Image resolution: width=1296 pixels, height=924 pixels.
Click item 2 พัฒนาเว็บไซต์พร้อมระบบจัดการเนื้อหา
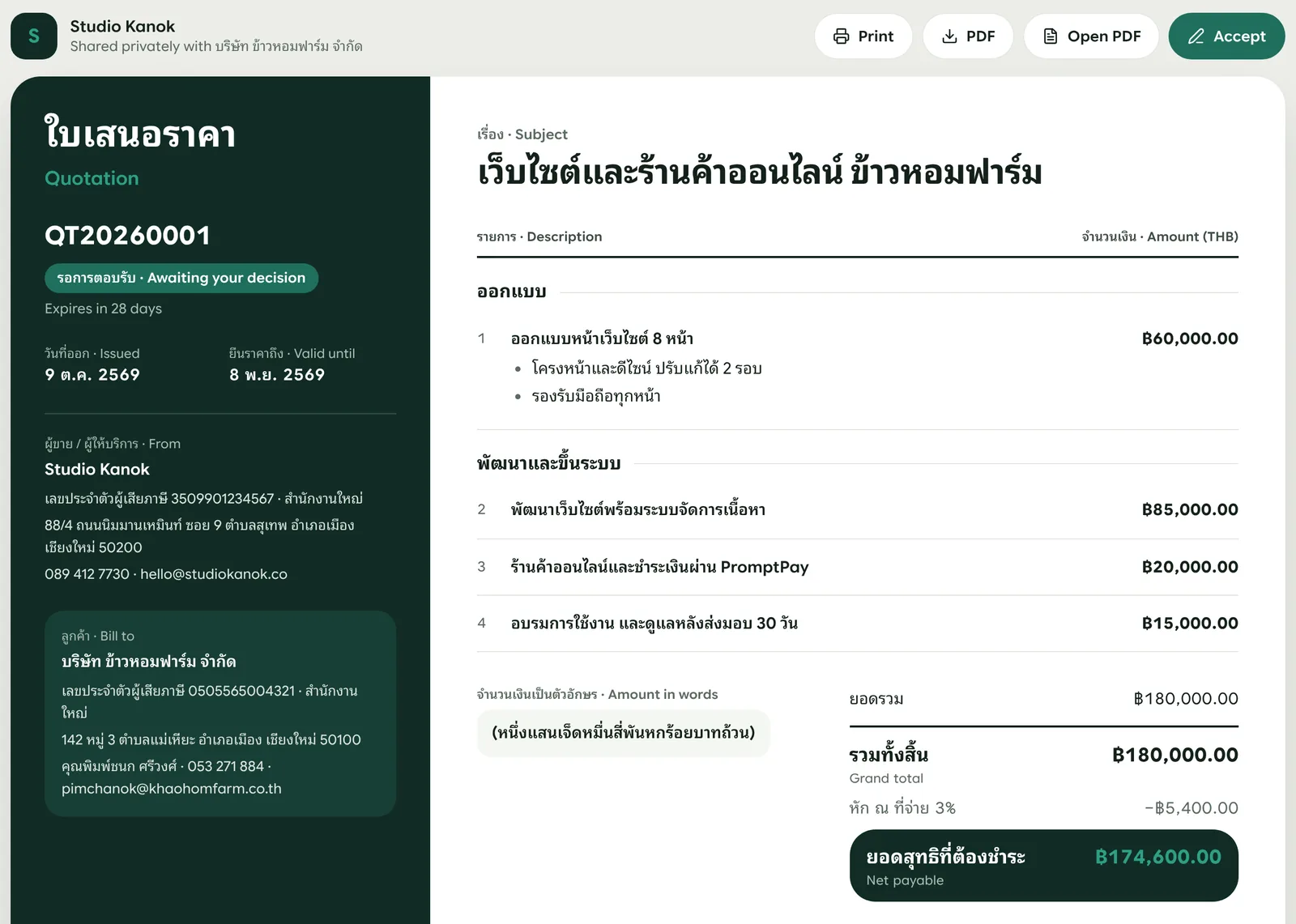click(638, 509)
